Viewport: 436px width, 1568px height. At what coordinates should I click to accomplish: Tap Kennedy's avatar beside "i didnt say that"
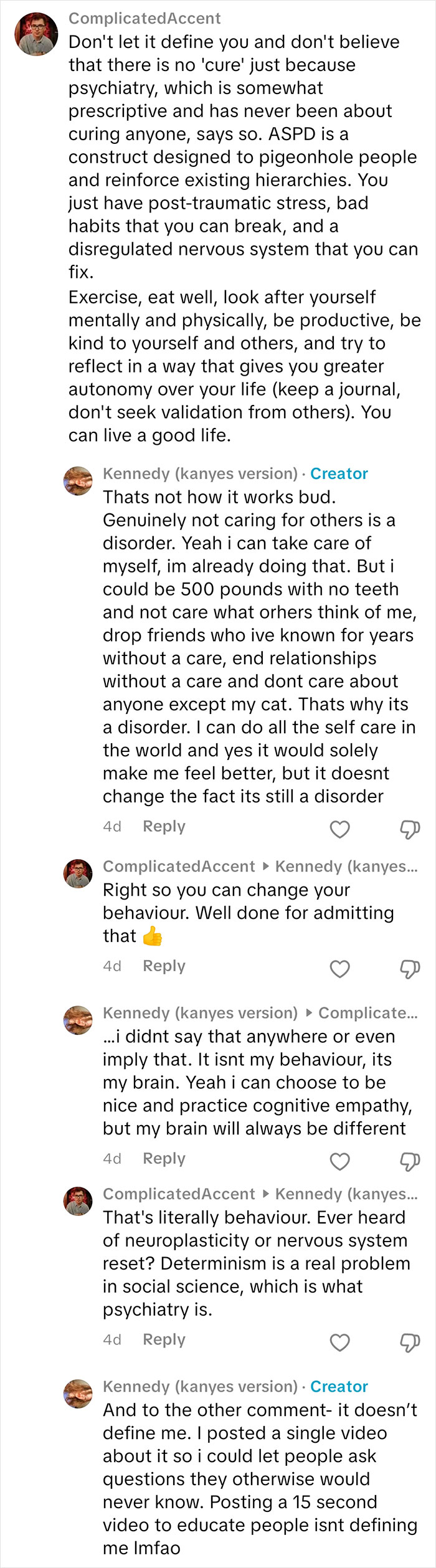click(x=78, y=1020)
